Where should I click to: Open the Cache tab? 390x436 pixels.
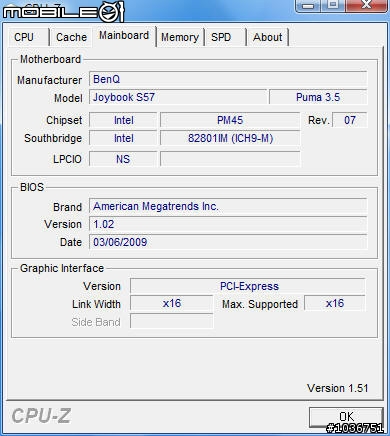tap(71, 37)
